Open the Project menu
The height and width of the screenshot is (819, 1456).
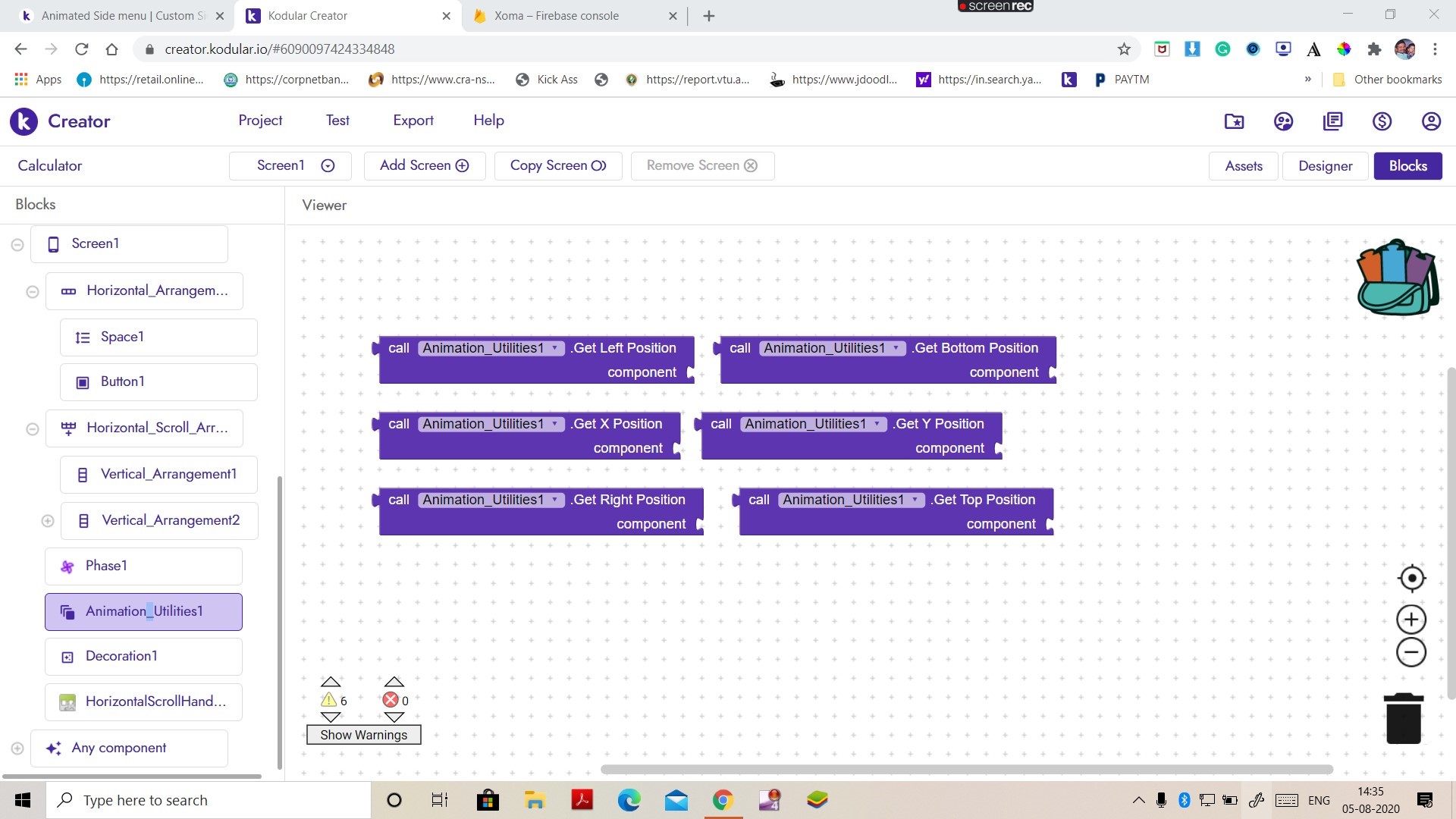[x=260, y=120]
